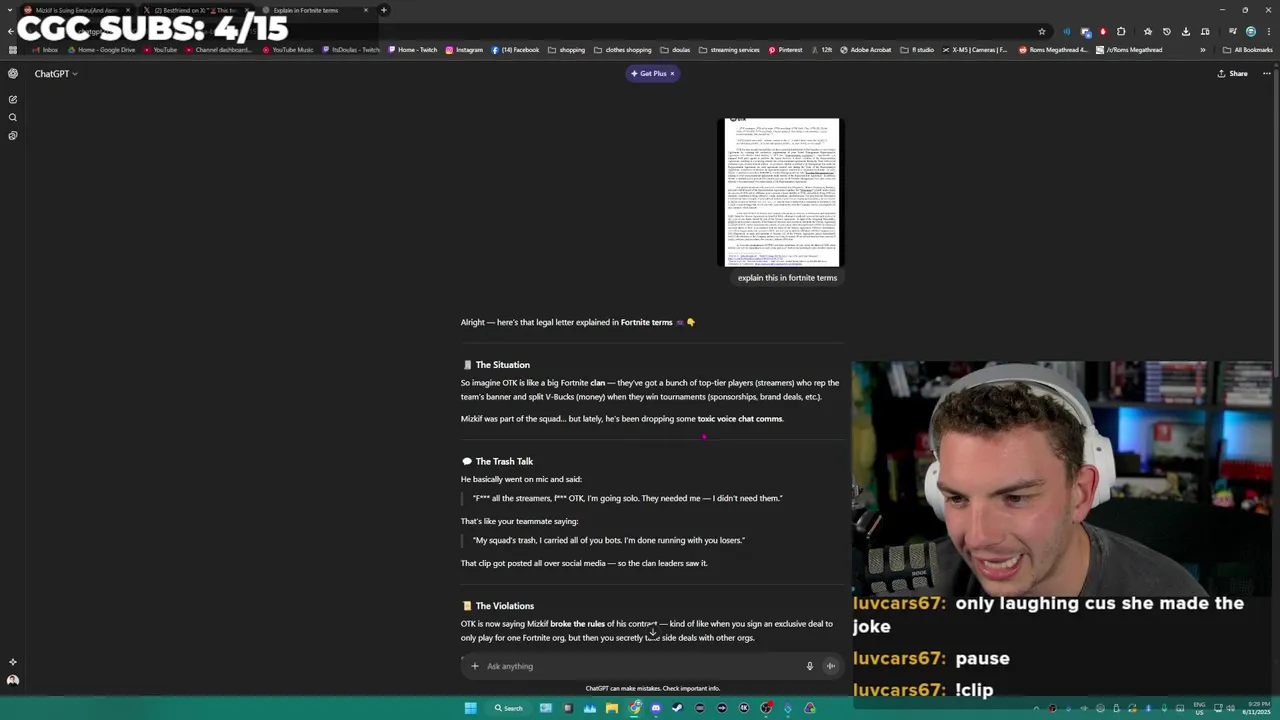Open the uploaded legal letter image thumbnail

click(782, 192)
